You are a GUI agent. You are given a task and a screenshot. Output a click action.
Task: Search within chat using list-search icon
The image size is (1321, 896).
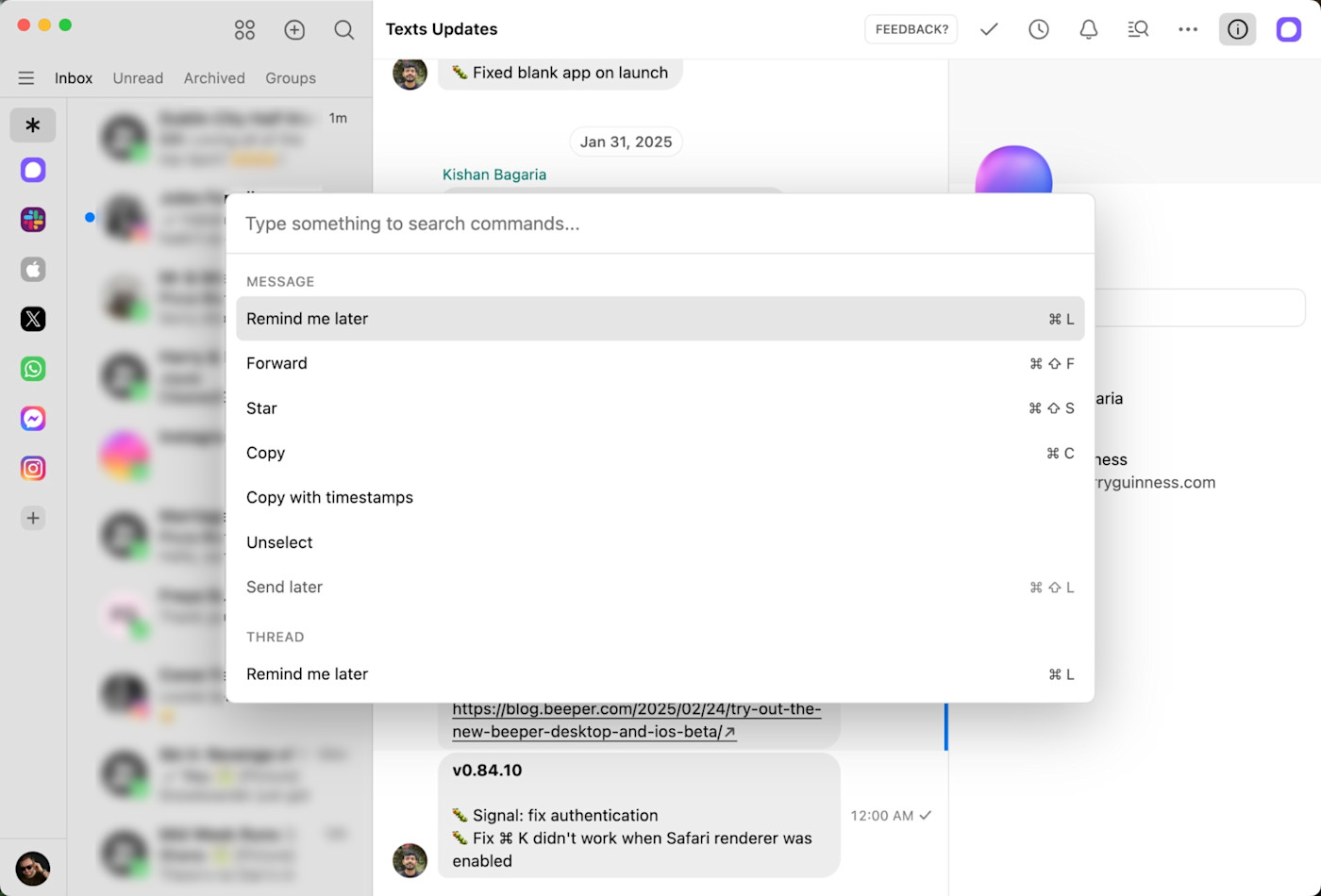tap(1138, 29)
